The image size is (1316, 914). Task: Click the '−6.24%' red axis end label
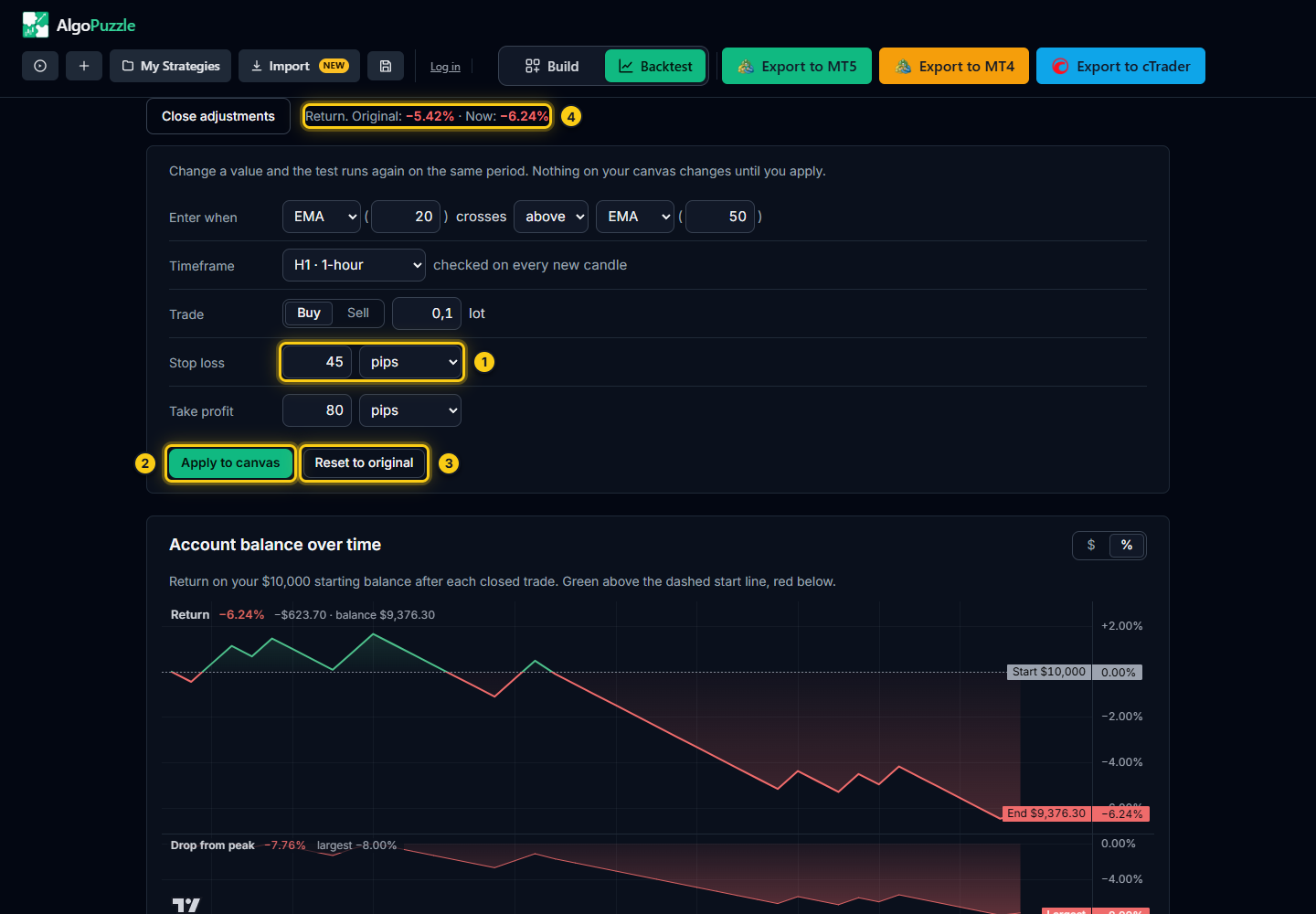pos(1121,813)
